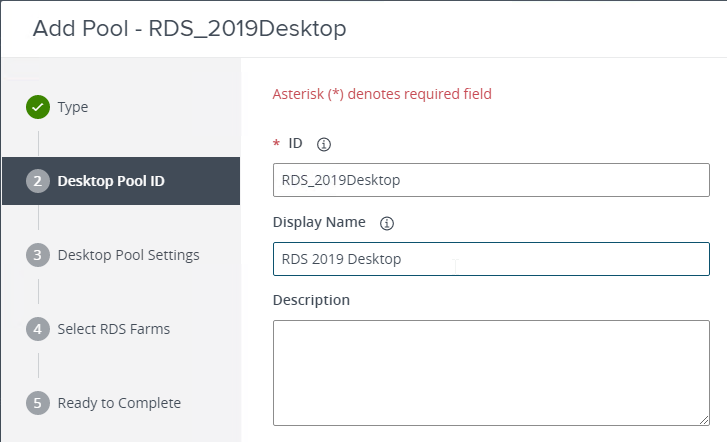Click the number 2 step circle

(38, 181)
